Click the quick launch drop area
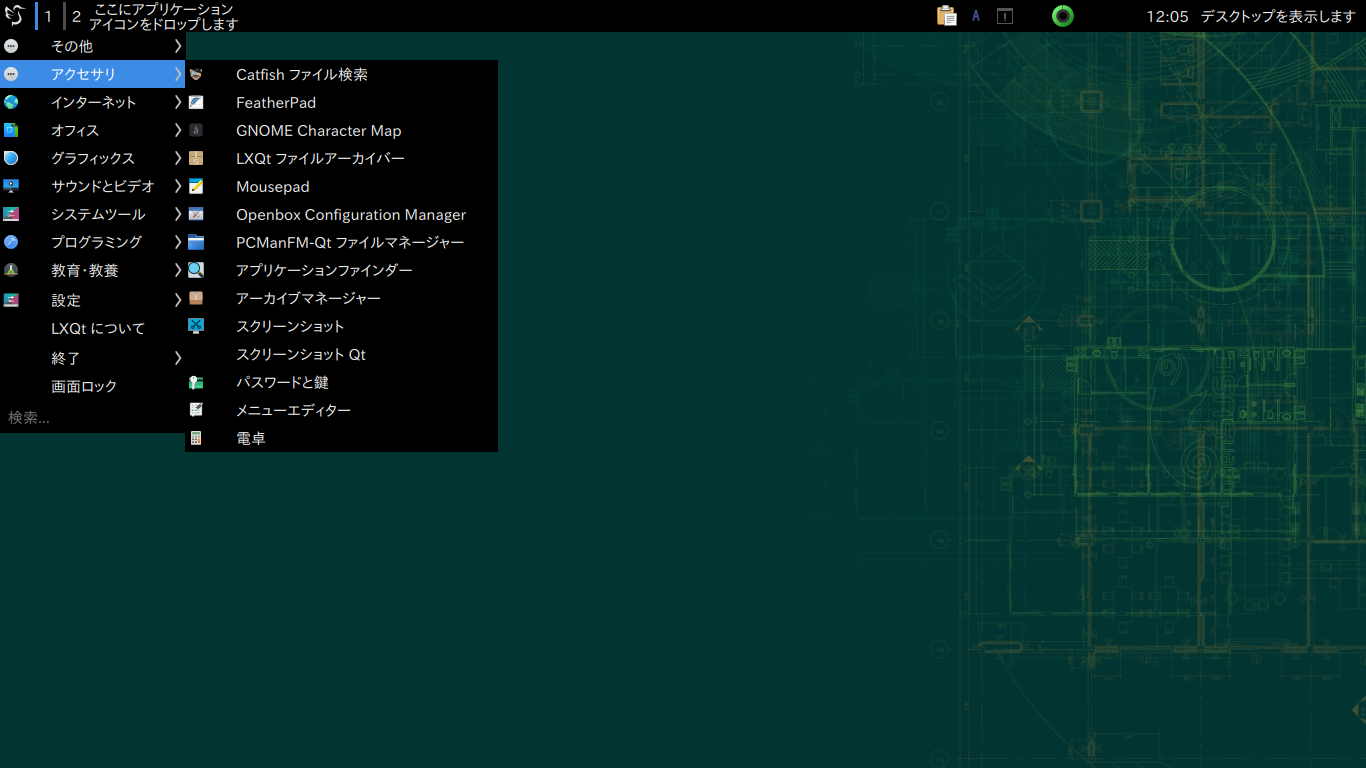1366x768 pixels. [x=163, y=16]
